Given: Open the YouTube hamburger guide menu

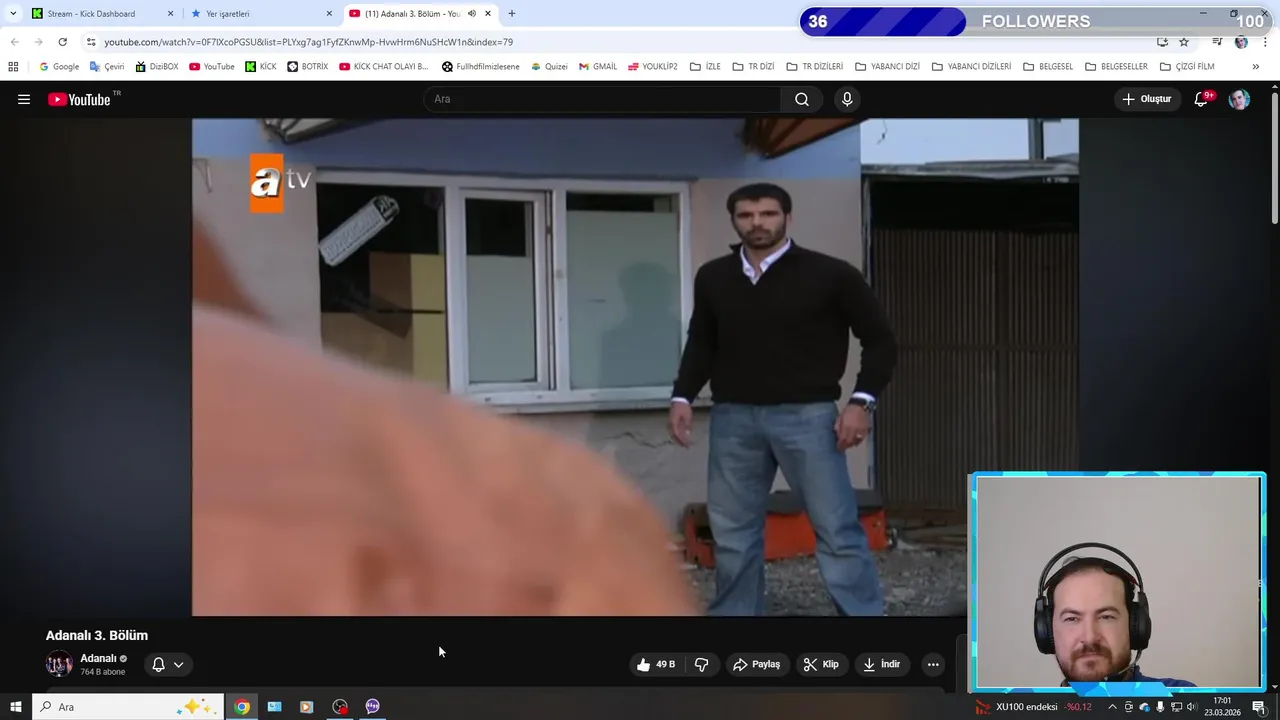Looking at the screenshot, I should pyautogui.click(x=24, y=99).
